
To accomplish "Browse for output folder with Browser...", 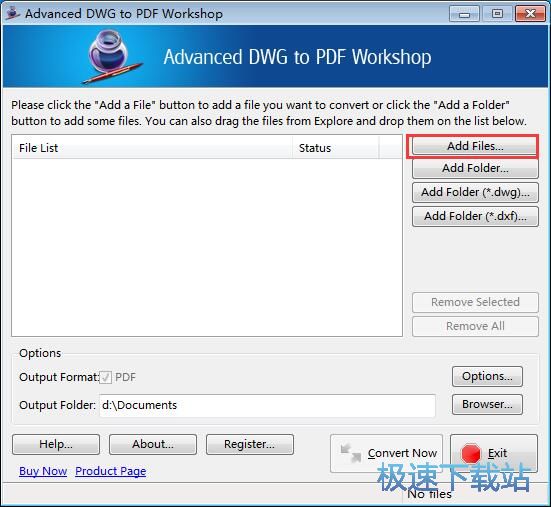I will 487,404.
